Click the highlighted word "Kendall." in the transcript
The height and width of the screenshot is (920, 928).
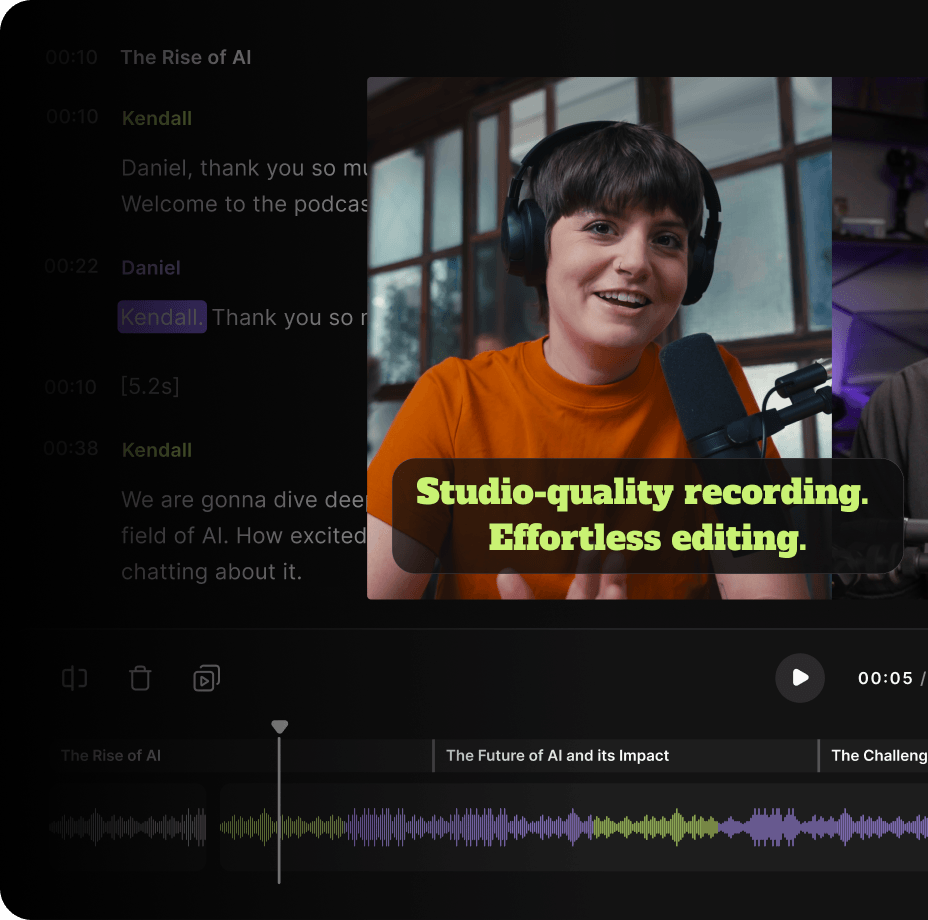162,318
